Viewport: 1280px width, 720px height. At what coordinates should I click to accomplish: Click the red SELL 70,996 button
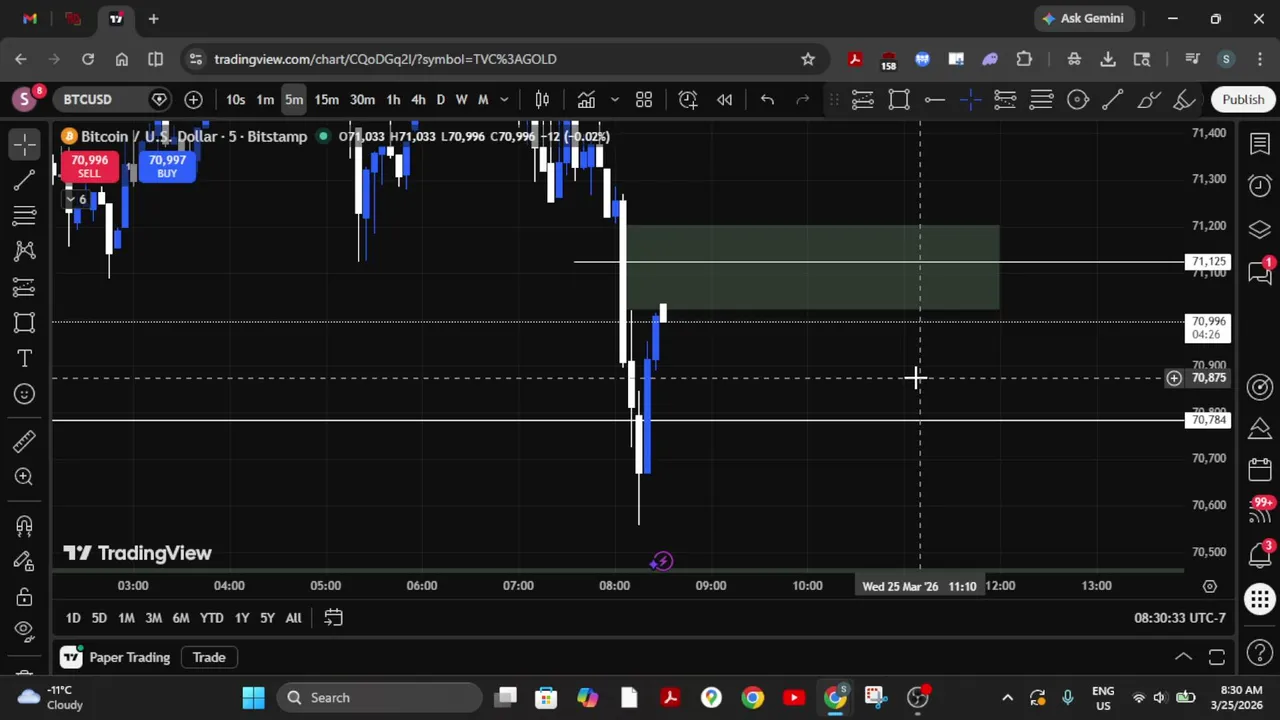tap(89, 166)
